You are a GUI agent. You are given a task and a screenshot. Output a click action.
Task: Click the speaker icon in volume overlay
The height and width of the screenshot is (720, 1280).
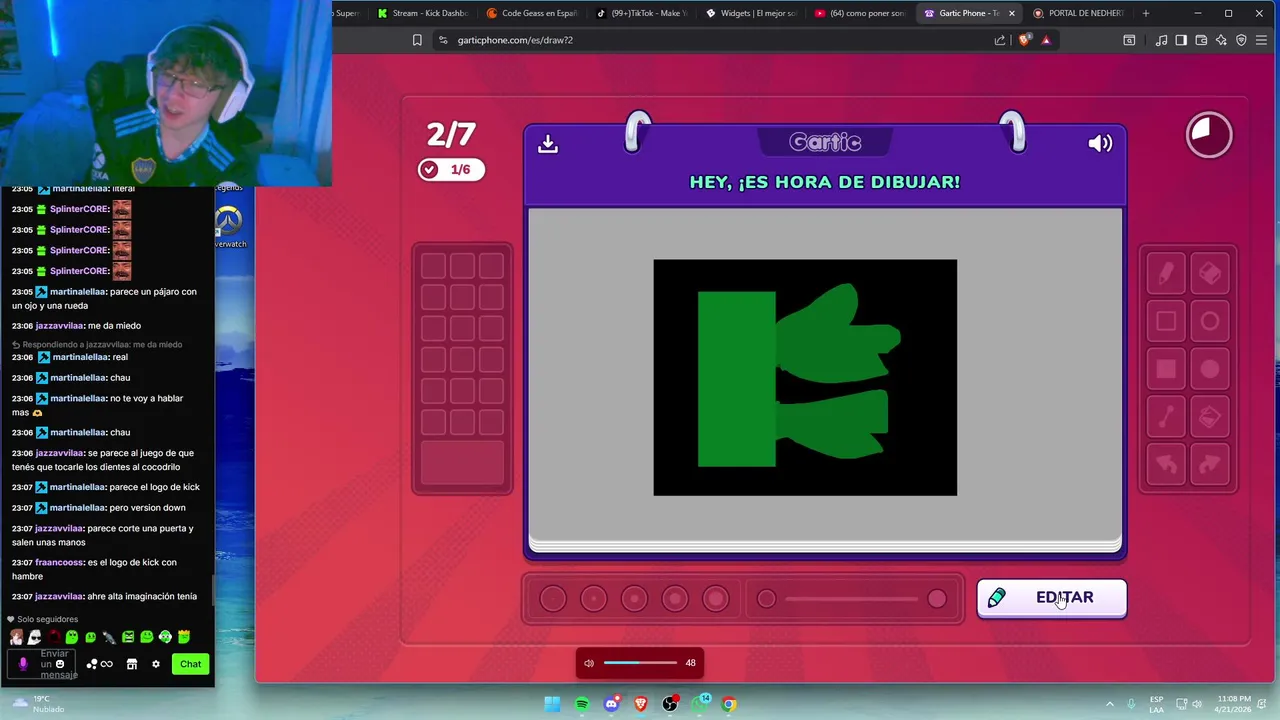(589, 663)
